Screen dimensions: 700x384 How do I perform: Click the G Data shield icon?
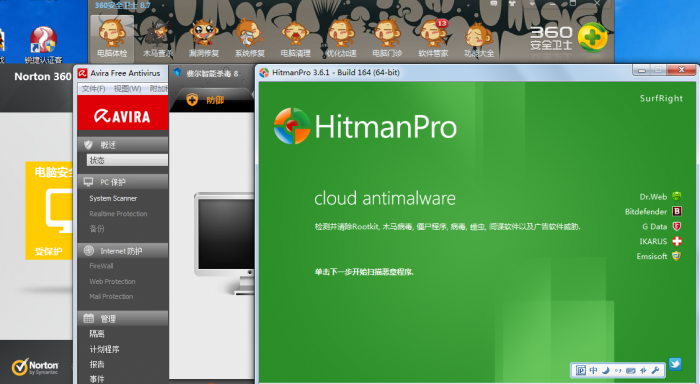[x=677, y=226]
